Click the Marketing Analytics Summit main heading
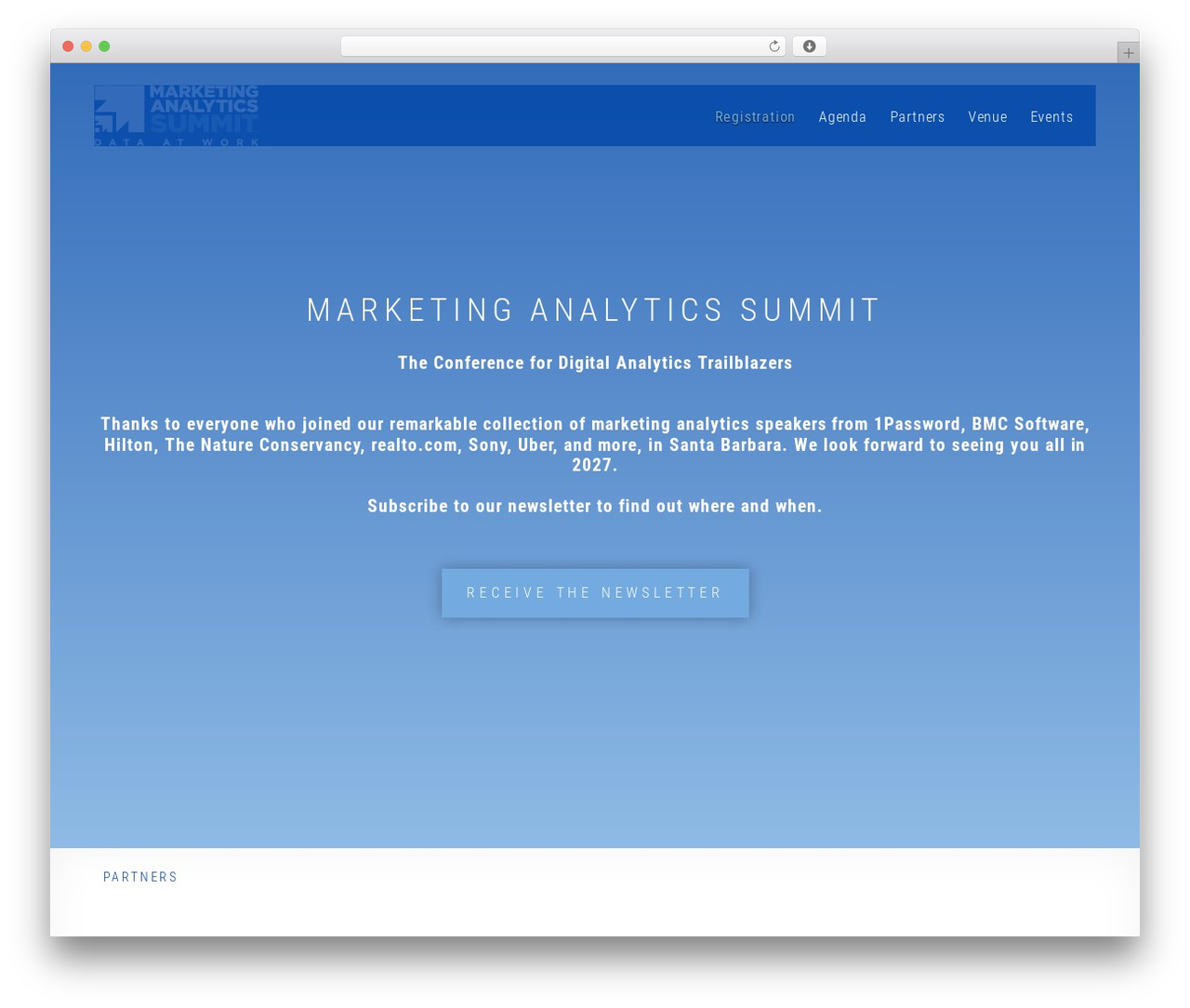Screen dimensions: 1190x1008 click(x=595, y=311)
